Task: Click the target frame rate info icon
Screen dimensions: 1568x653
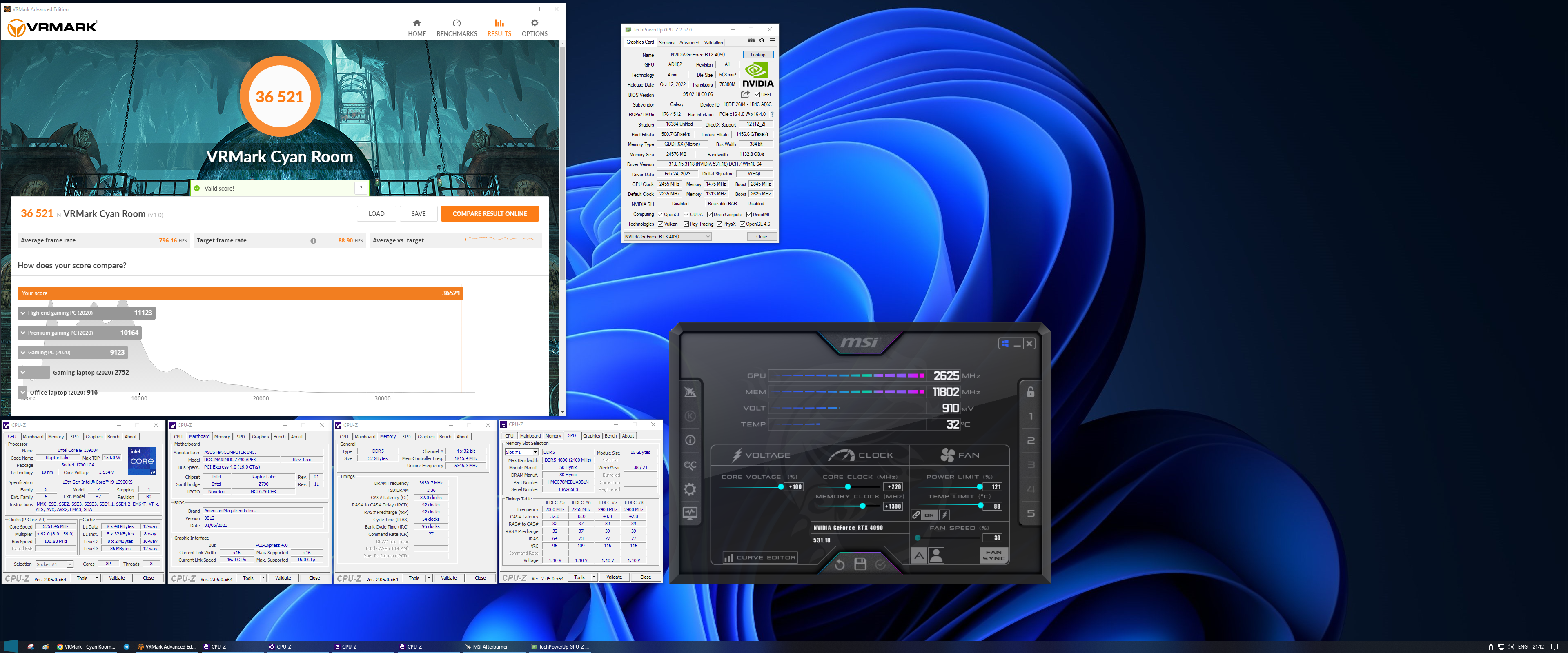Action: point(314,241)
